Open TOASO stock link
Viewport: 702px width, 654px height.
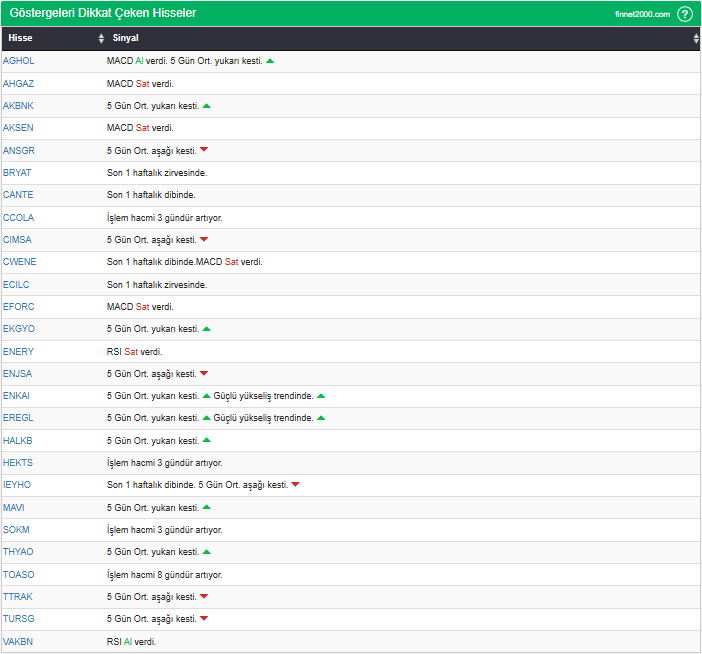18,575
